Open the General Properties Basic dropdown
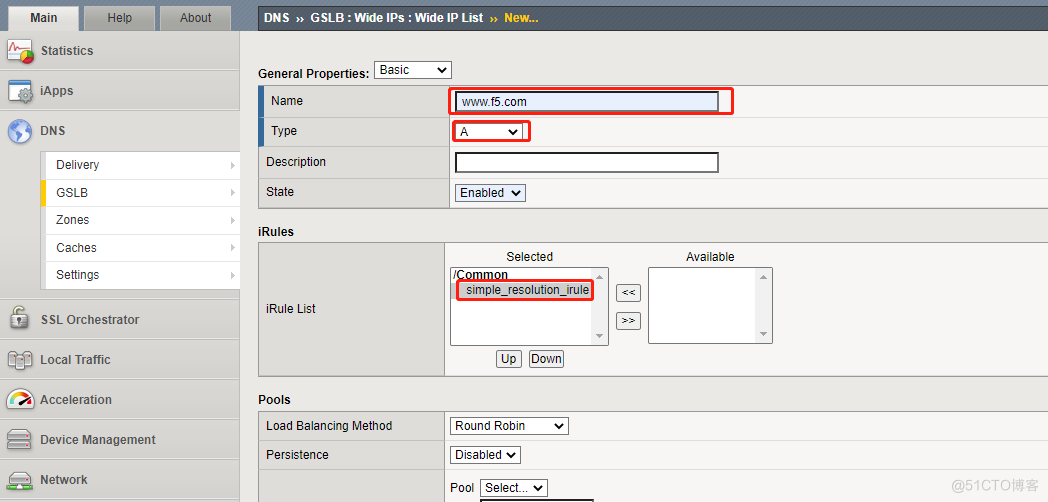Screen dimensions: 1048x502 (x=412, y=70)
